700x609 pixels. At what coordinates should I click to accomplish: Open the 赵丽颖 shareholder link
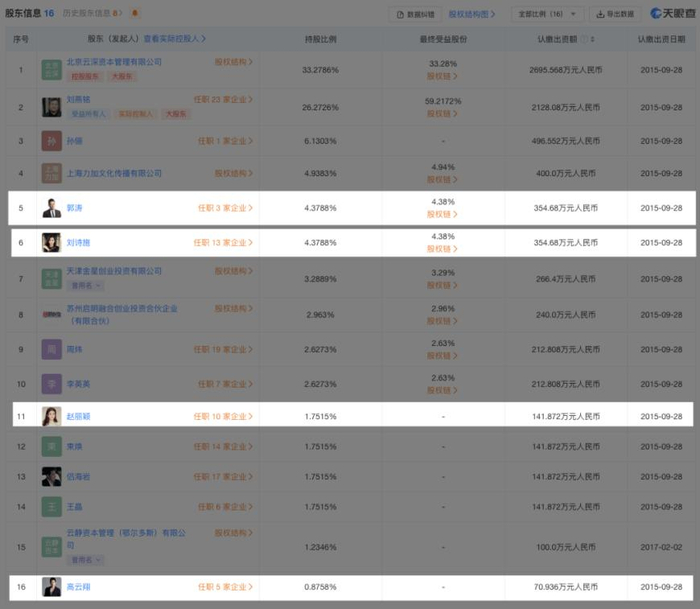coord(78,417)
